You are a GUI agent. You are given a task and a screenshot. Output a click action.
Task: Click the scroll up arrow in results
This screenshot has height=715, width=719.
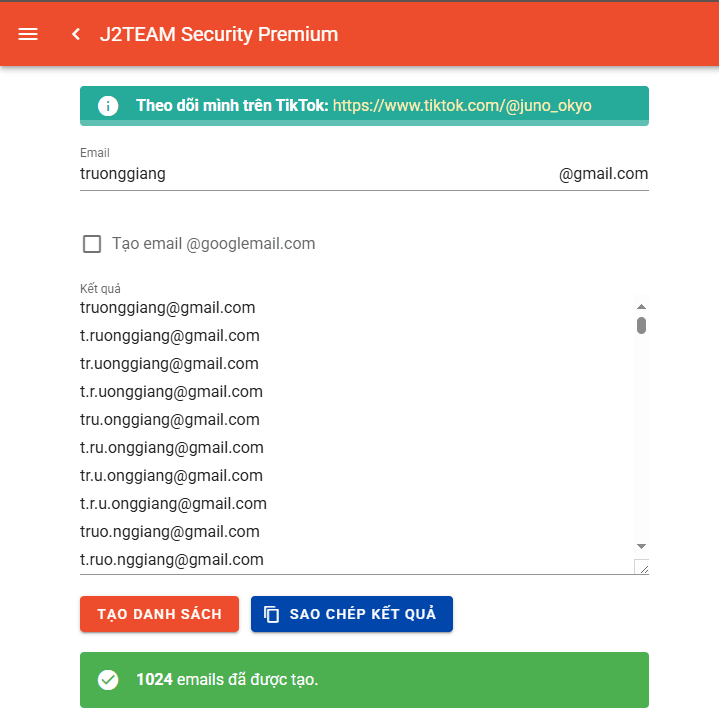pyautogui.click(x=642, y=307)
